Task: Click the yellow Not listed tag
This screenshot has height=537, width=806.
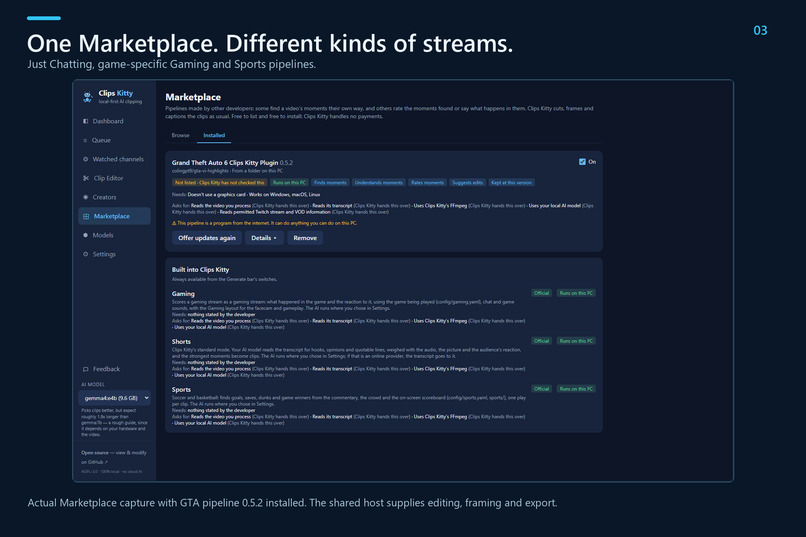Action: point(219,183)
